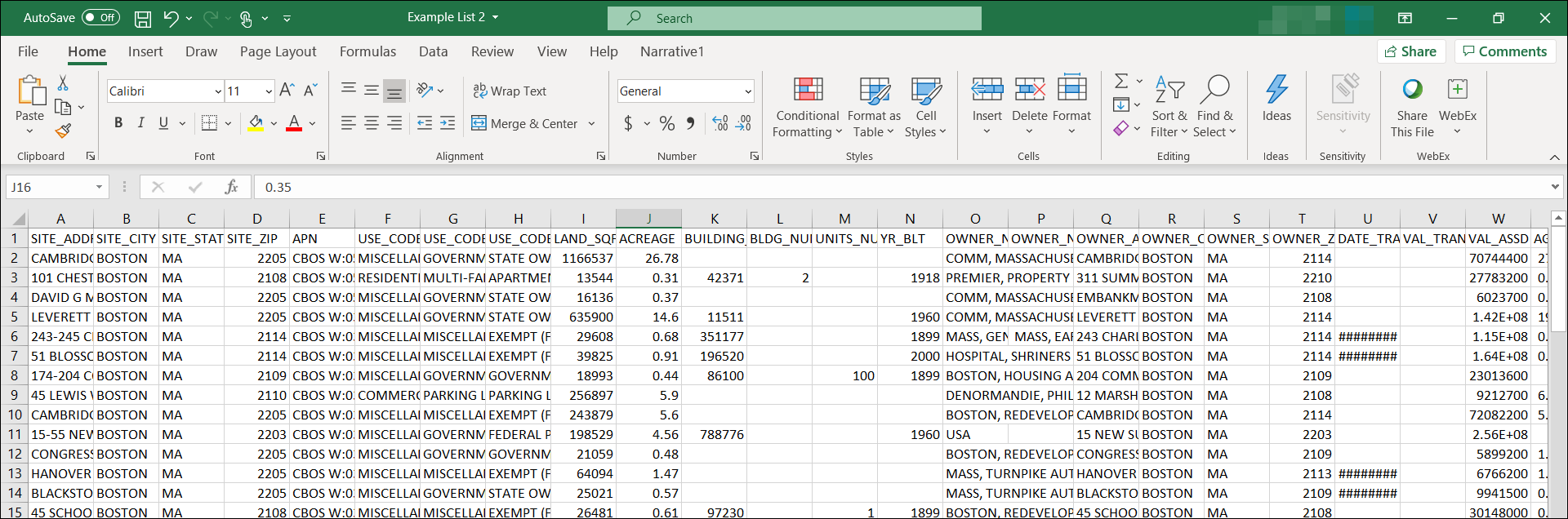1568x519 pixels.
Task: Open Cell Styles gallery
Action: click(x=925, y=107)
